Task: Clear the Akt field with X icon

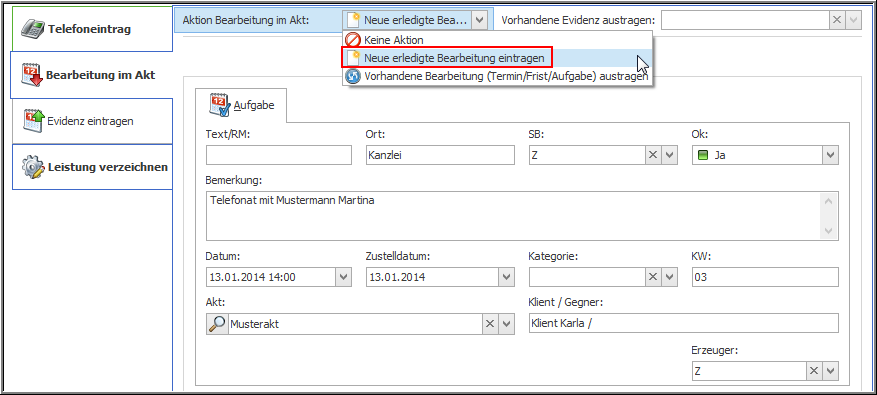Action: 490,324
